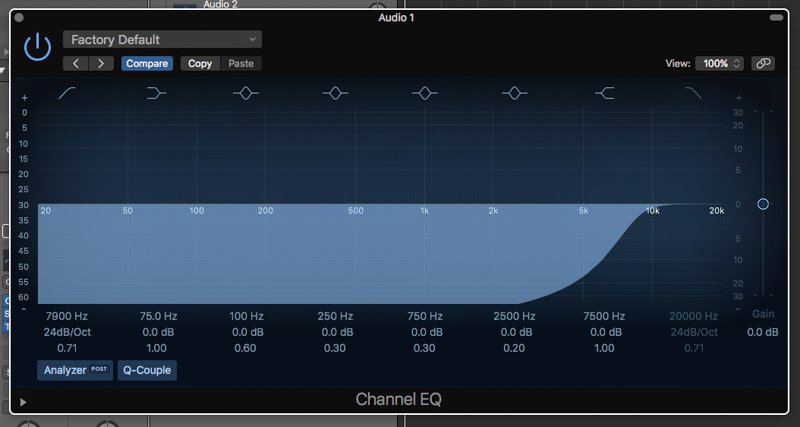Go to the next preset arrow
The height and width of the screenshot is (427, 800).
(101, 64)
